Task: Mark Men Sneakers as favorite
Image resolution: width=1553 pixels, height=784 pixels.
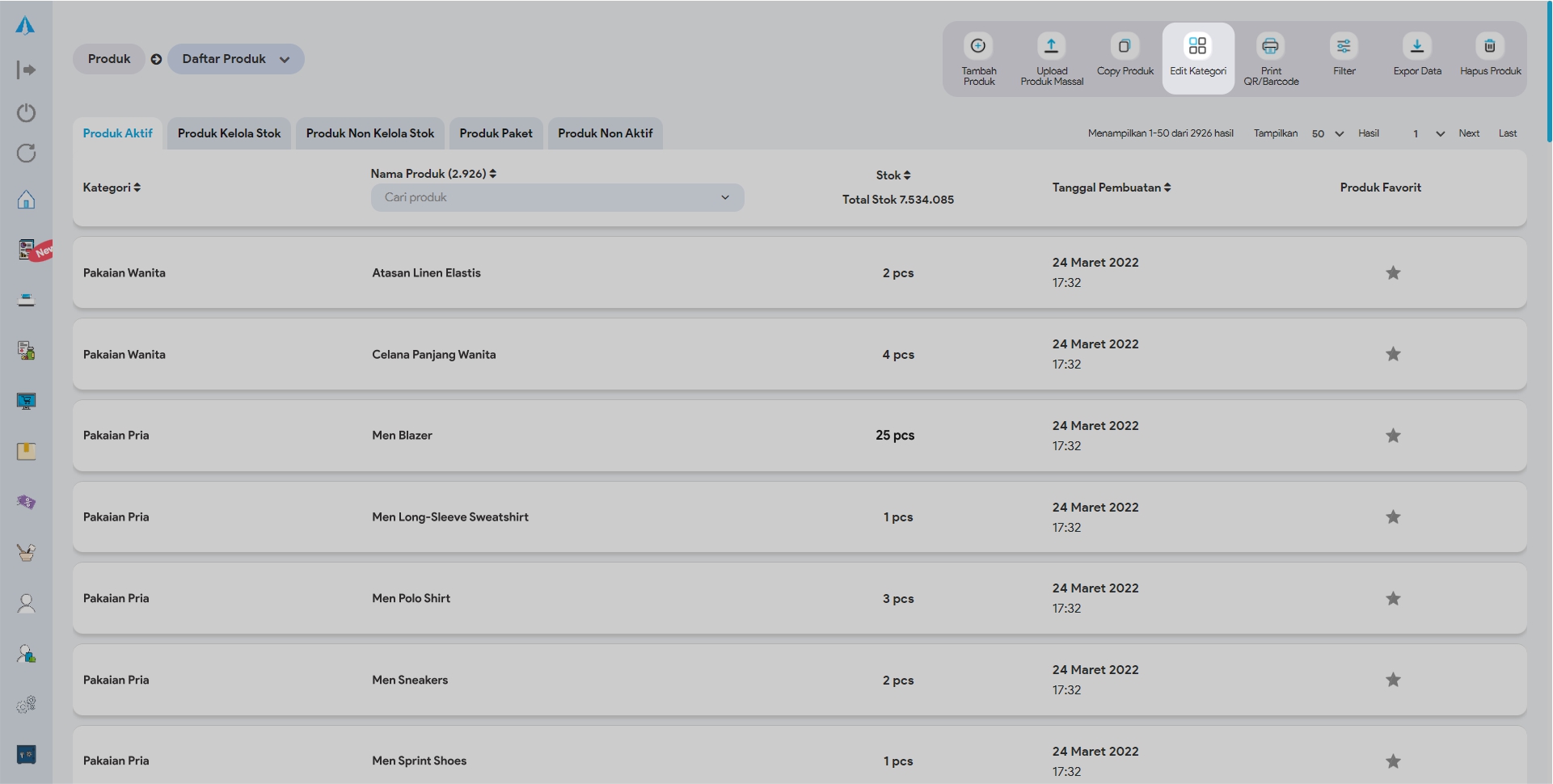Action: tap(1392, 681)
